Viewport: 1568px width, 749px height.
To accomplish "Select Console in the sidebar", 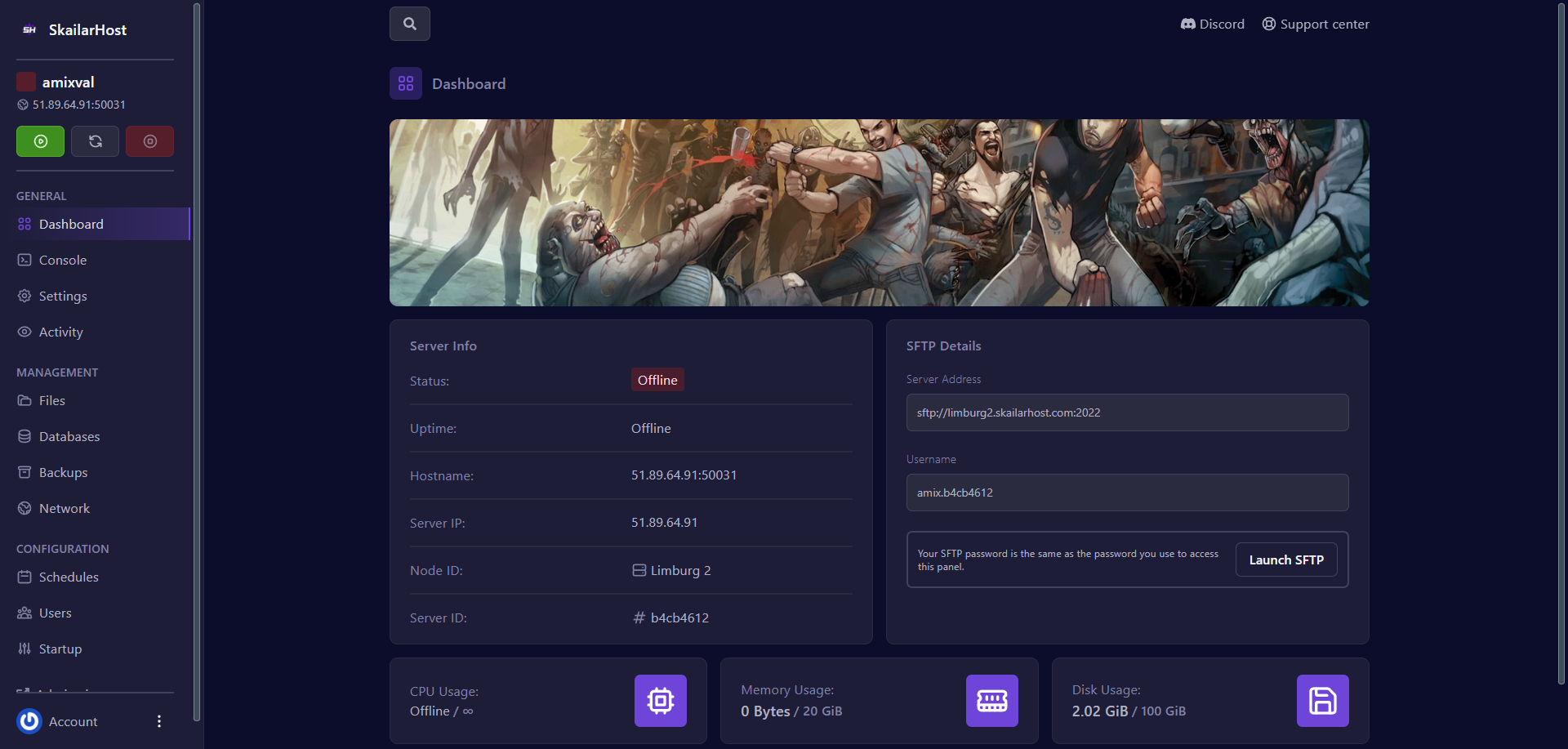I will click(x=61, y=260).
